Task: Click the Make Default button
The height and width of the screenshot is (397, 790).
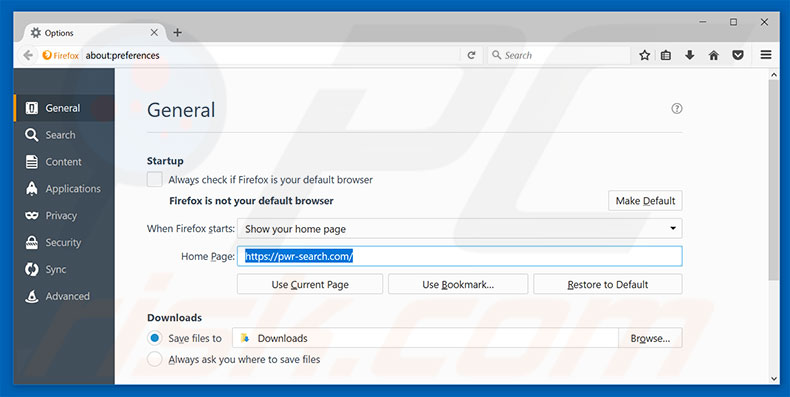Action: tap(645, 201)
